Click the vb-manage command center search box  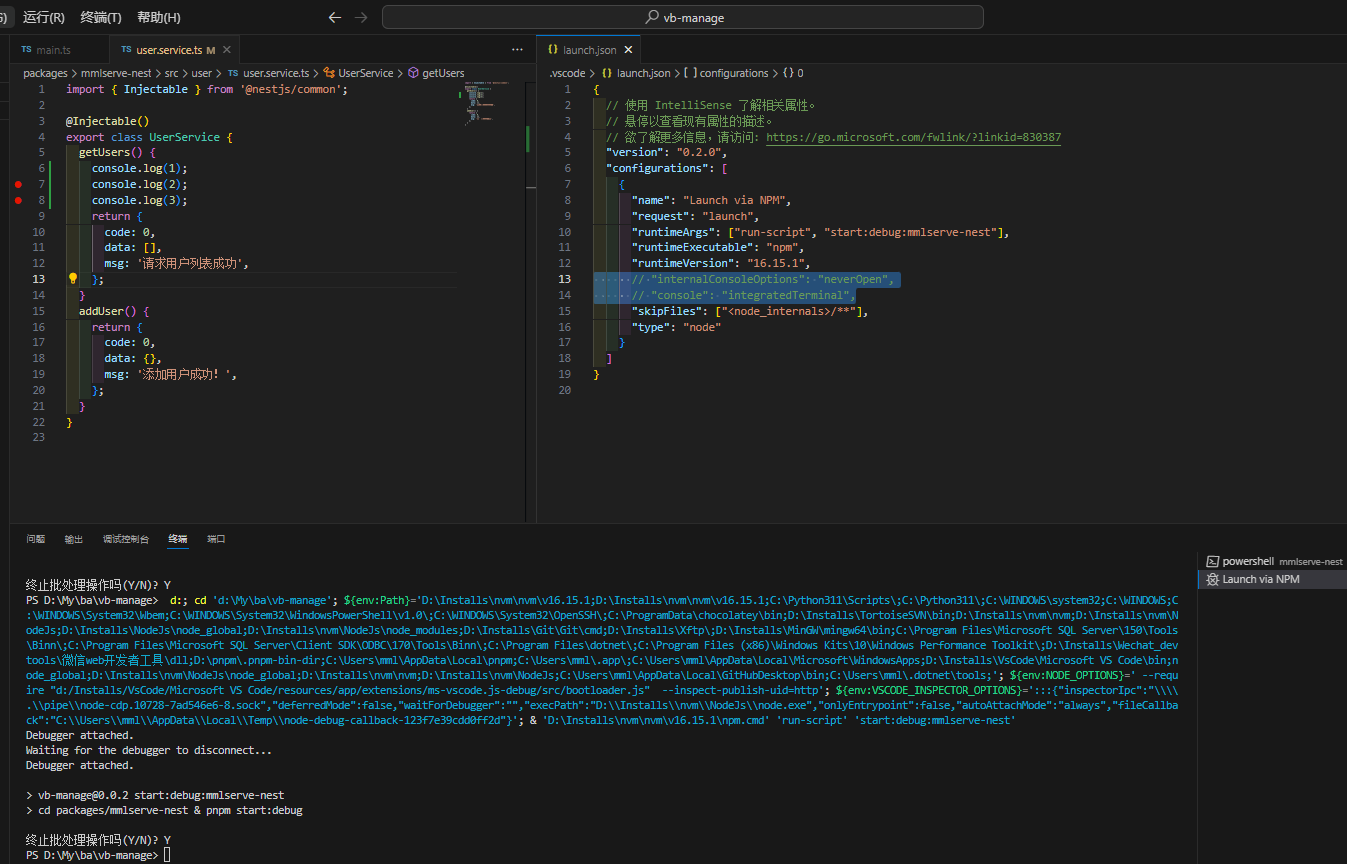coord(683,17)
